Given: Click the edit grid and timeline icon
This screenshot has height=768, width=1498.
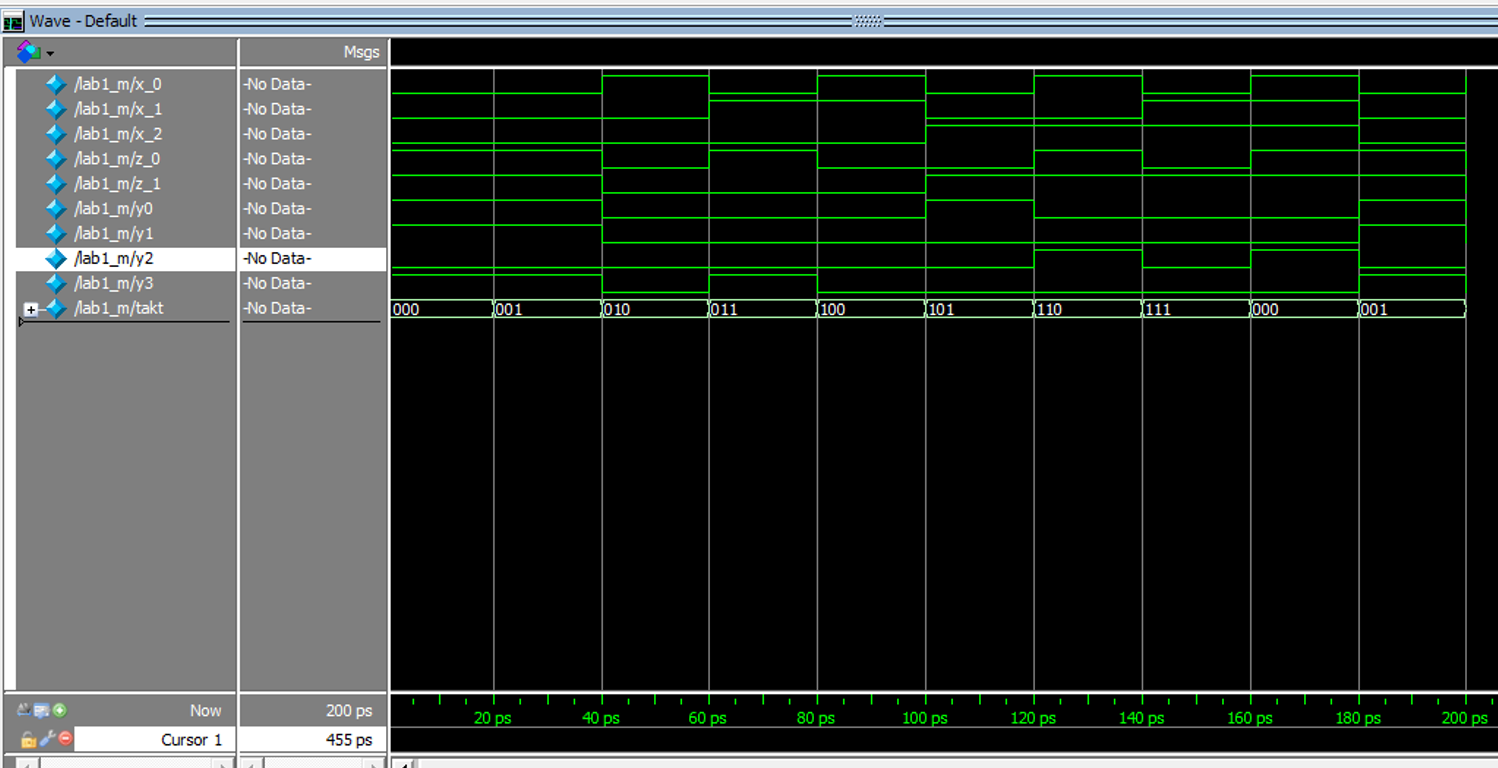Looking at the screenshot, I should (42, 711).
